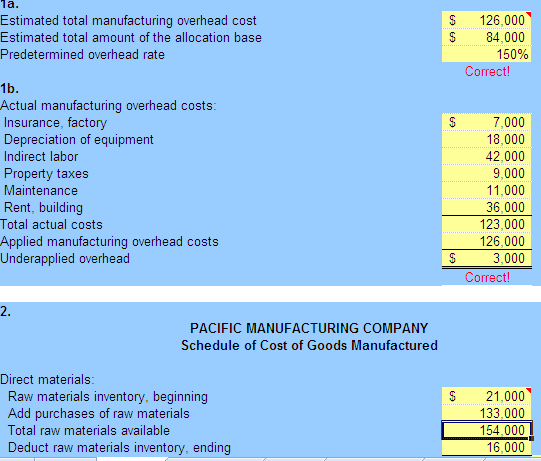Click the '1b.' section heading
Screen dimensions: 541x461
tap(10, 89)
